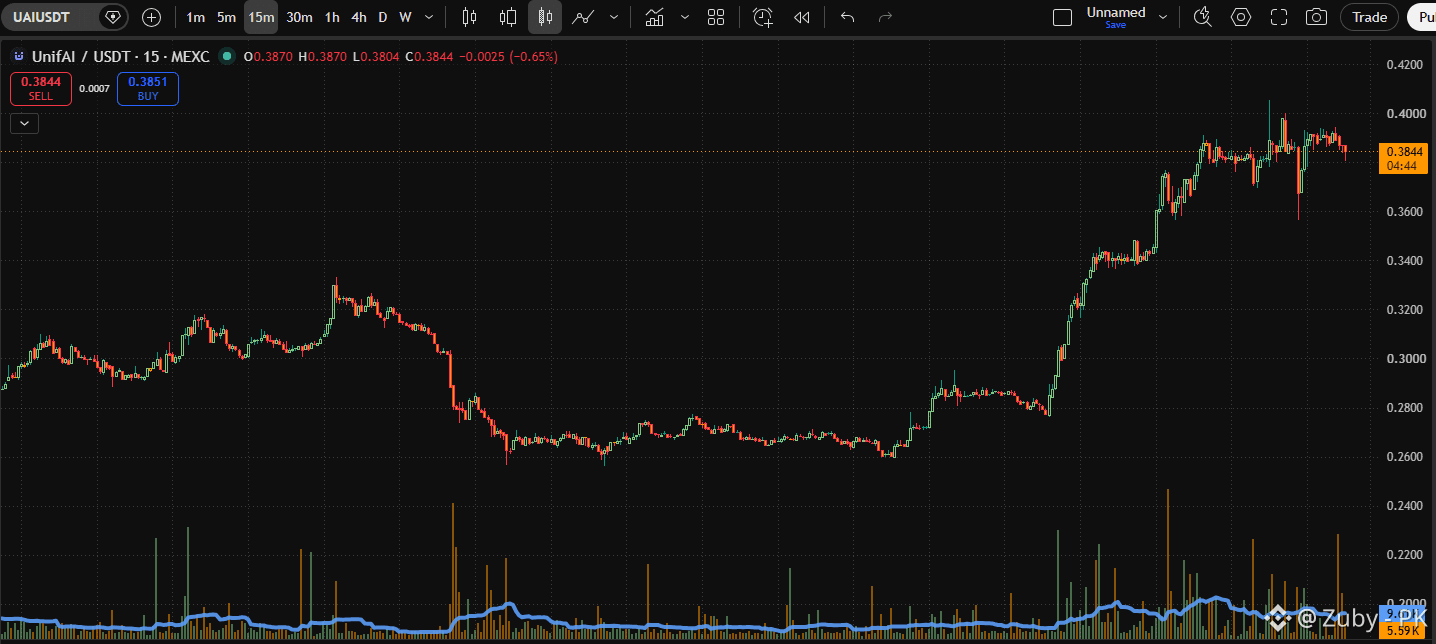Open the Indicators panel icon
The image size is (1436, 644).
[655, 17]
